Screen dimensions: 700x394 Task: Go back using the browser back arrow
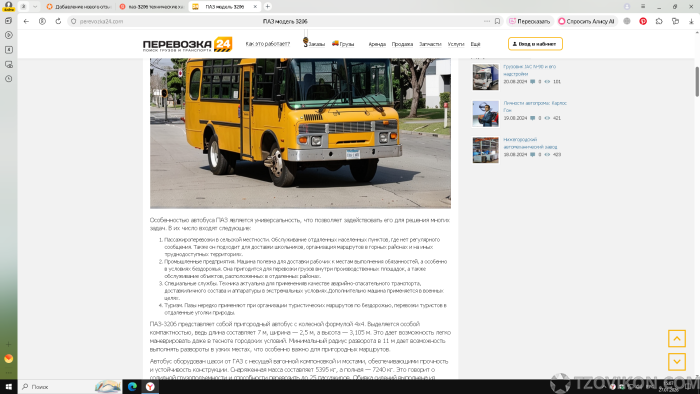(x=26, y=21)
